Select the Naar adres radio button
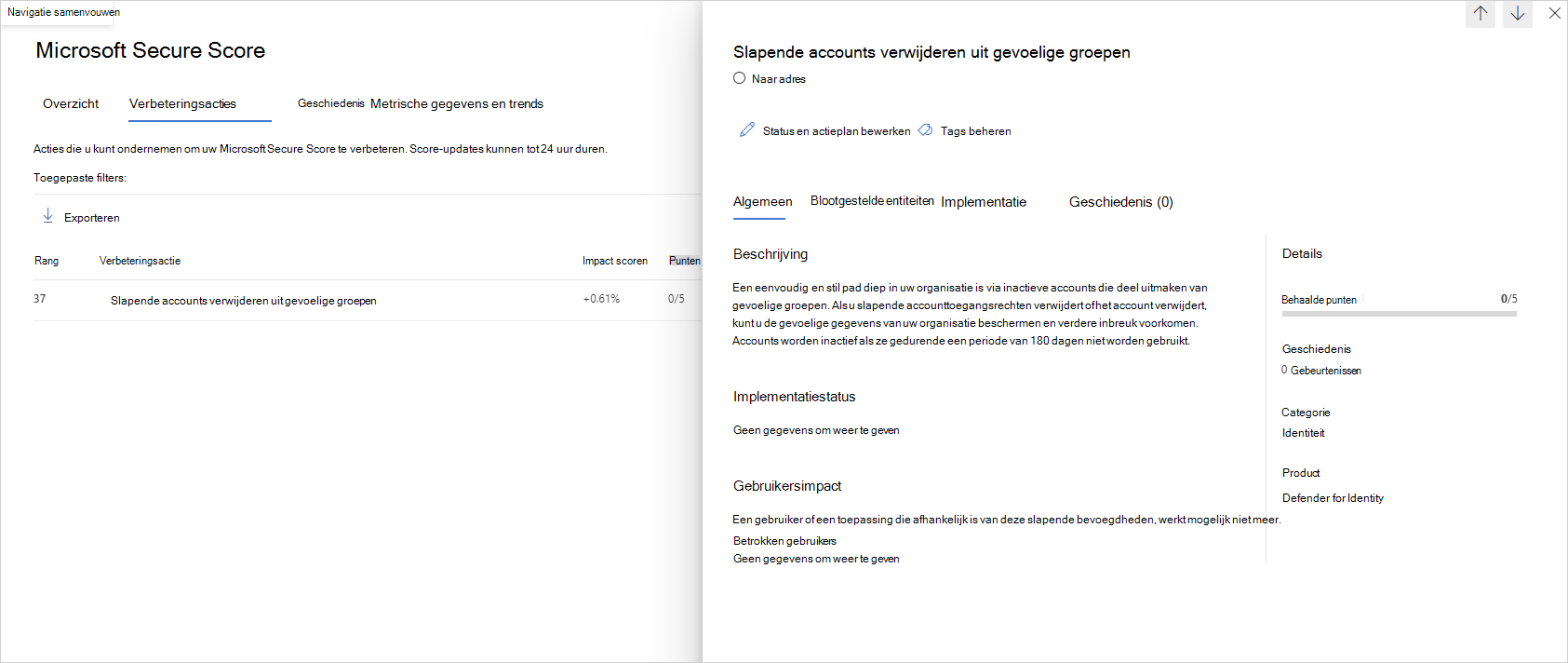 point(739,78)
